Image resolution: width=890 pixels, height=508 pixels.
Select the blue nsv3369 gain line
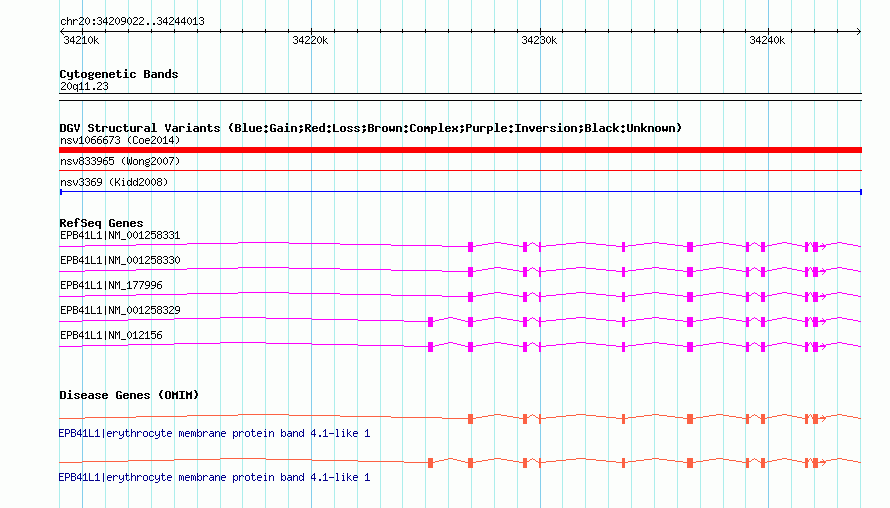tap(460, 192)
